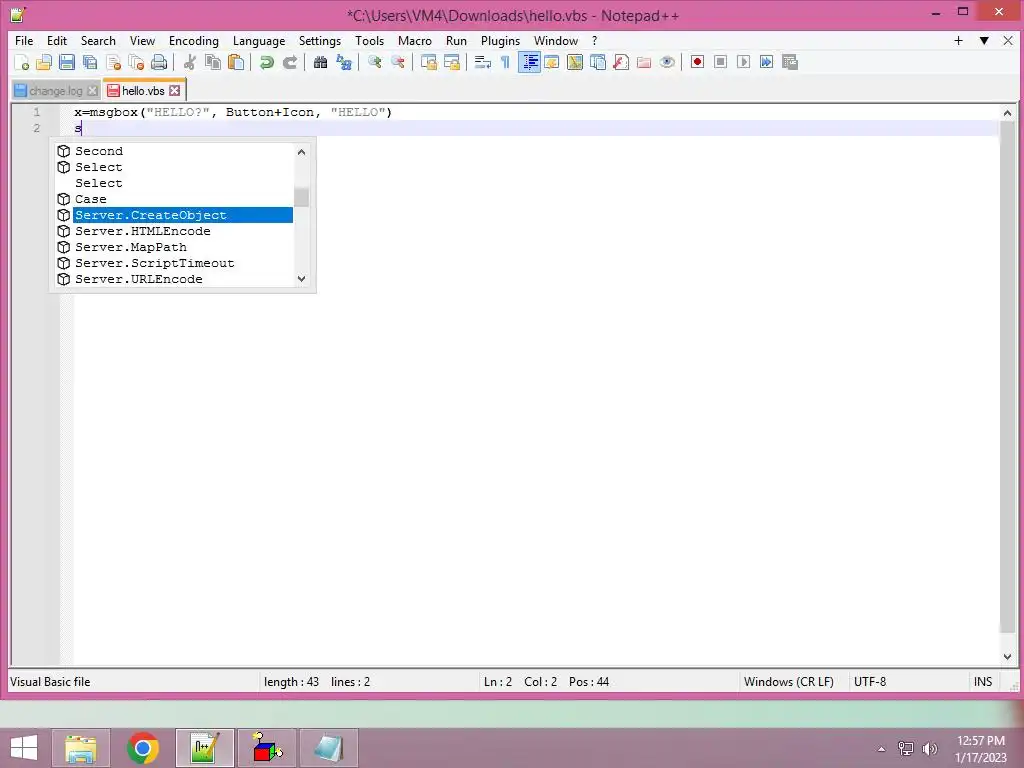Toggle the Function List panel icon
Image resolution: width=1024 pixels, height=768 pixels.
pyautogui.click(x=621, y=62)
